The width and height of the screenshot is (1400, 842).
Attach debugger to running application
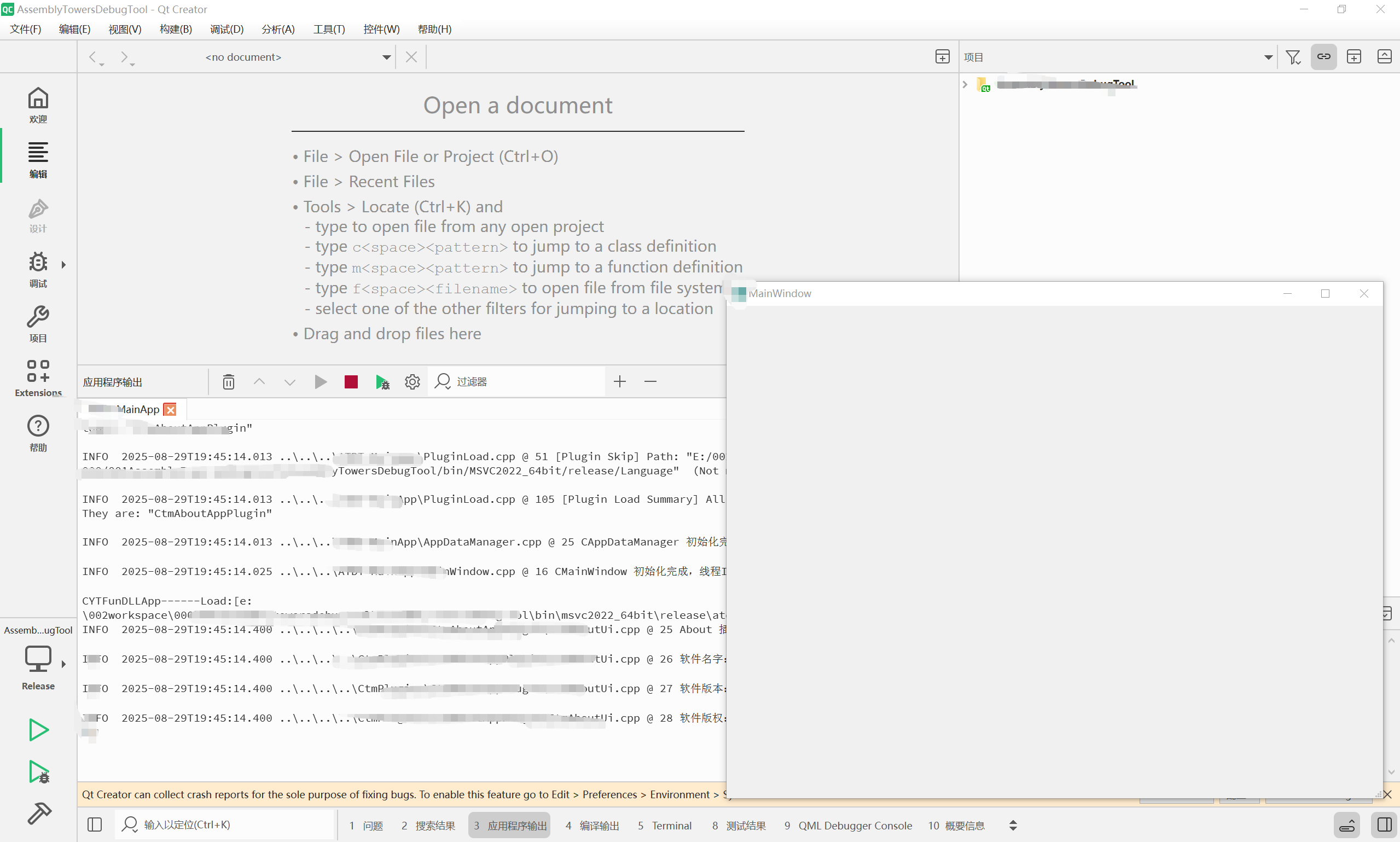click(x=382, y=382)
